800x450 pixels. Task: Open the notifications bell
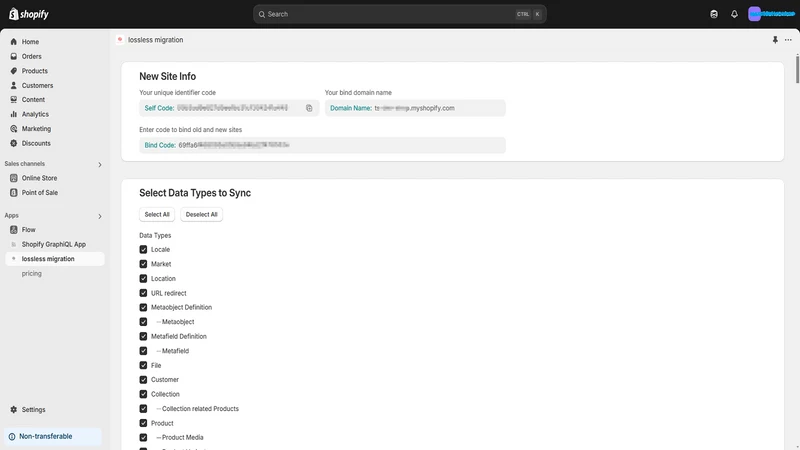point(734,14)
